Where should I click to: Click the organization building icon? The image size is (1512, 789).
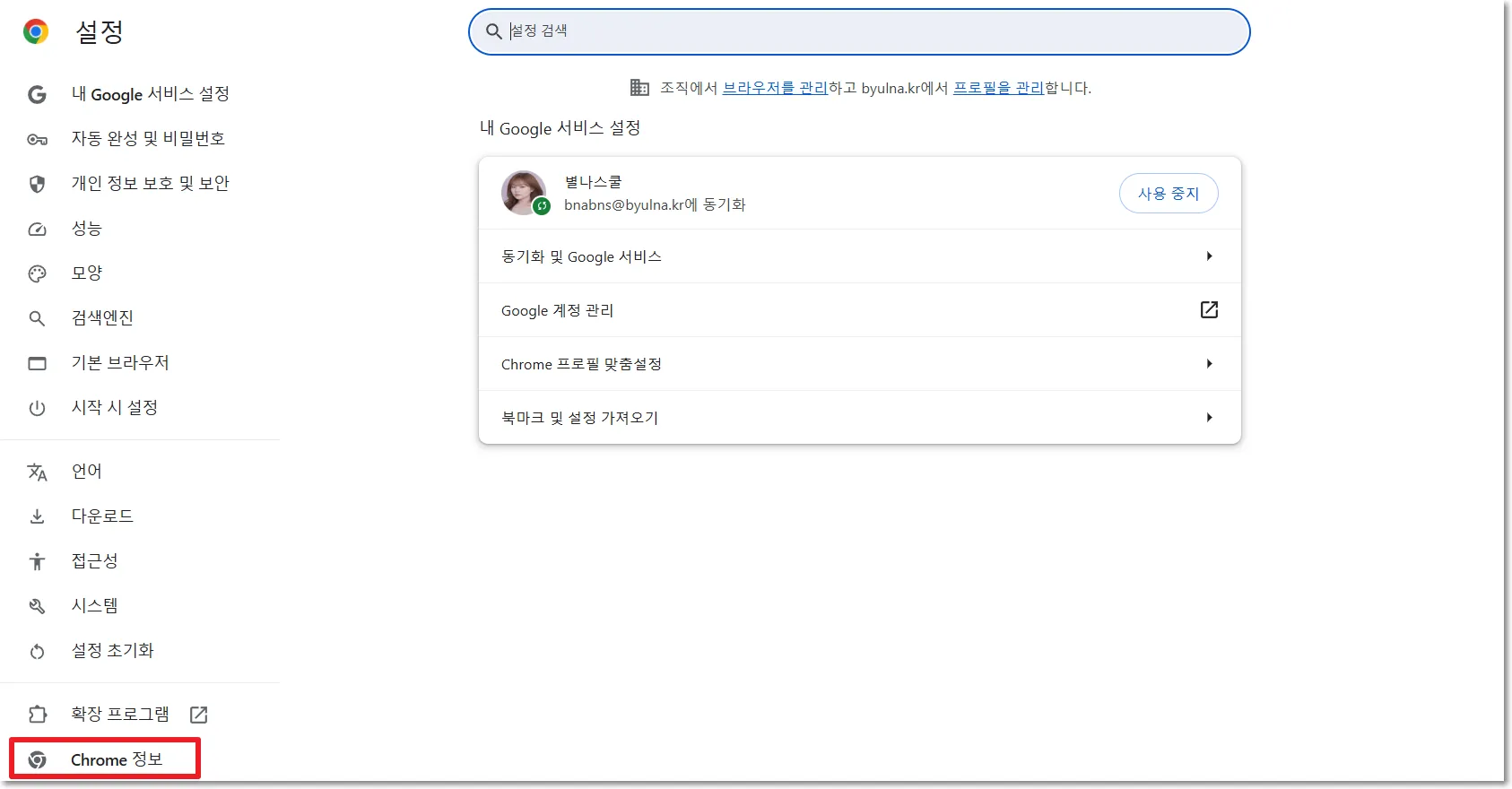point(639,88)
